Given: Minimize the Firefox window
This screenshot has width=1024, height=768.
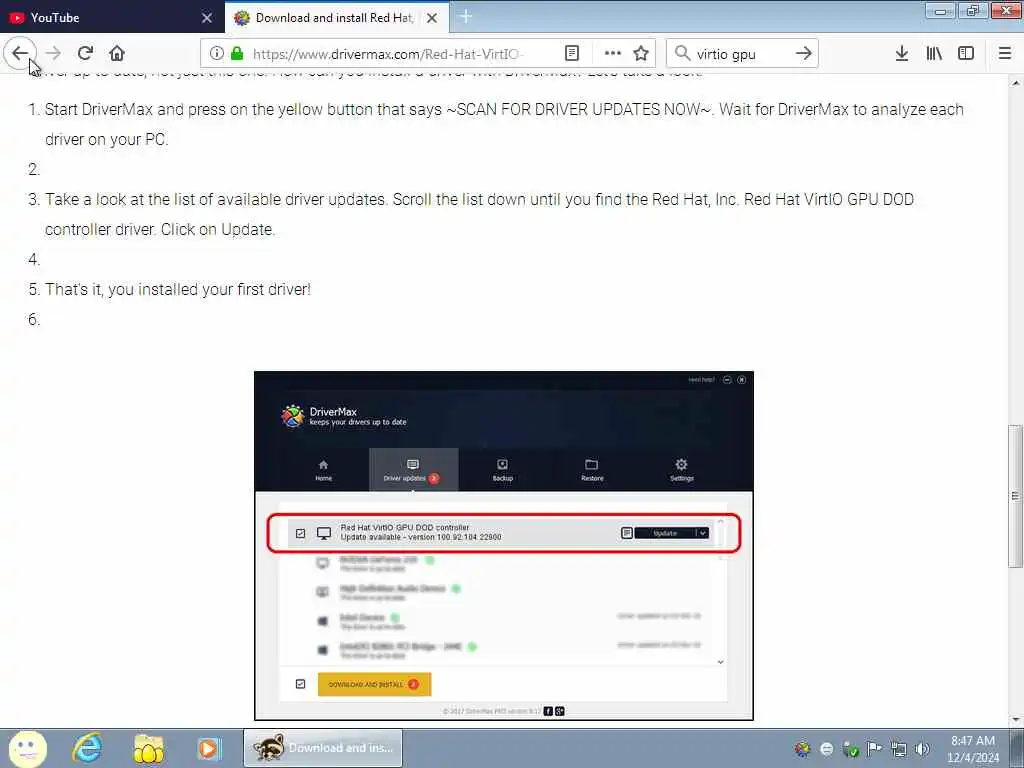Looking at the screenshot, I should 941,10.
